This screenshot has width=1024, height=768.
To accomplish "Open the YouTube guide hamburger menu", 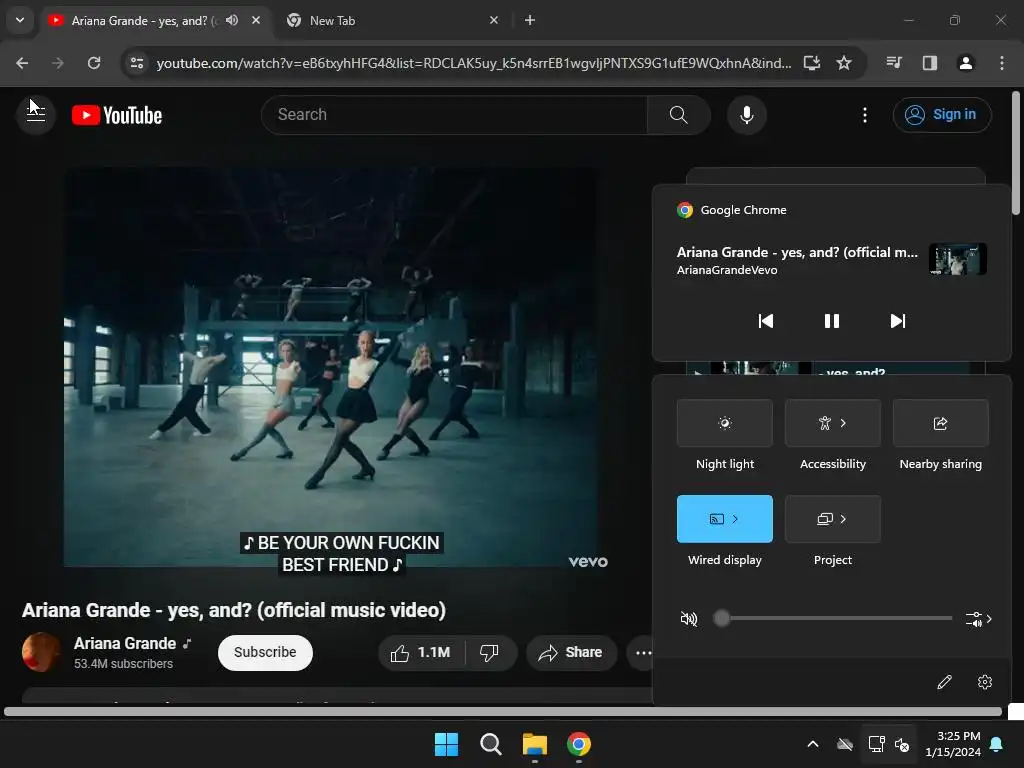I will [36, 114].
